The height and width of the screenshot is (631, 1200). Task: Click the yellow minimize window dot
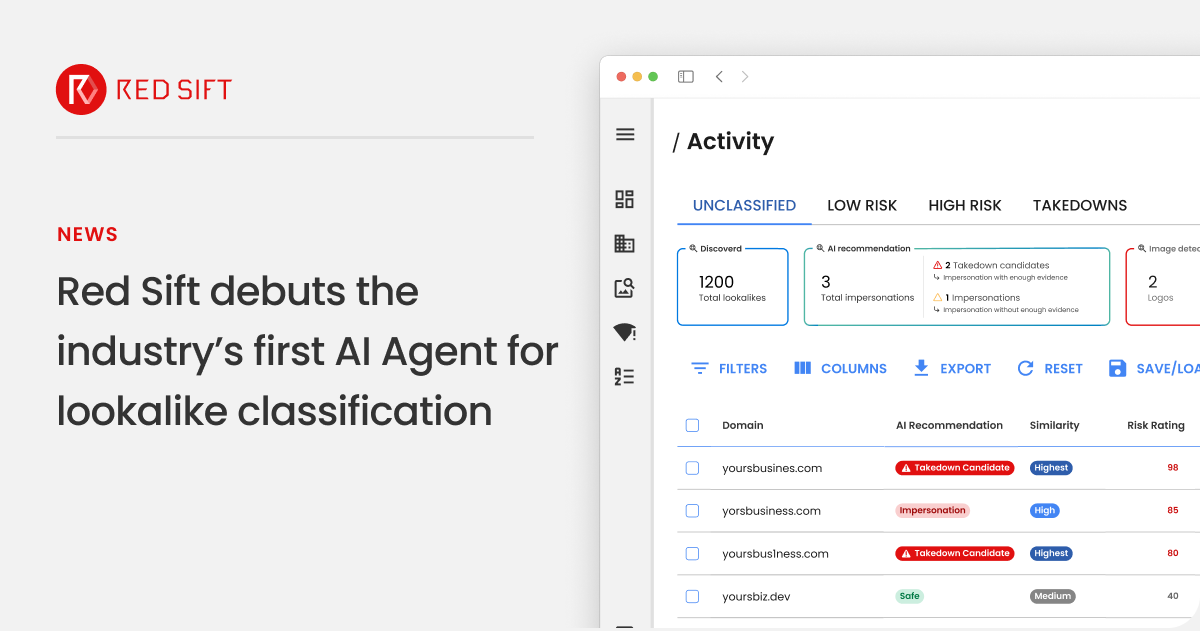coord(637,76)
